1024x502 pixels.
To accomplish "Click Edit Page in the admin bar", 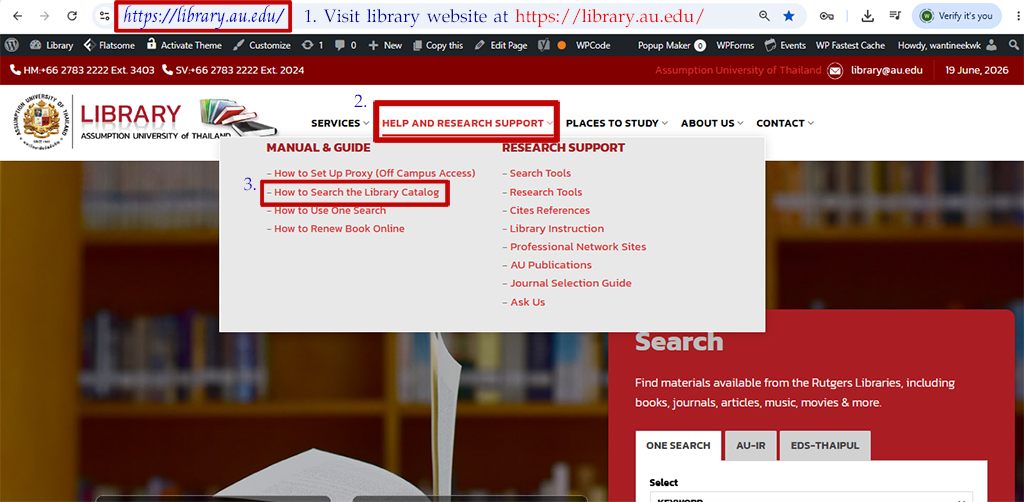I will tap(501, 45).
